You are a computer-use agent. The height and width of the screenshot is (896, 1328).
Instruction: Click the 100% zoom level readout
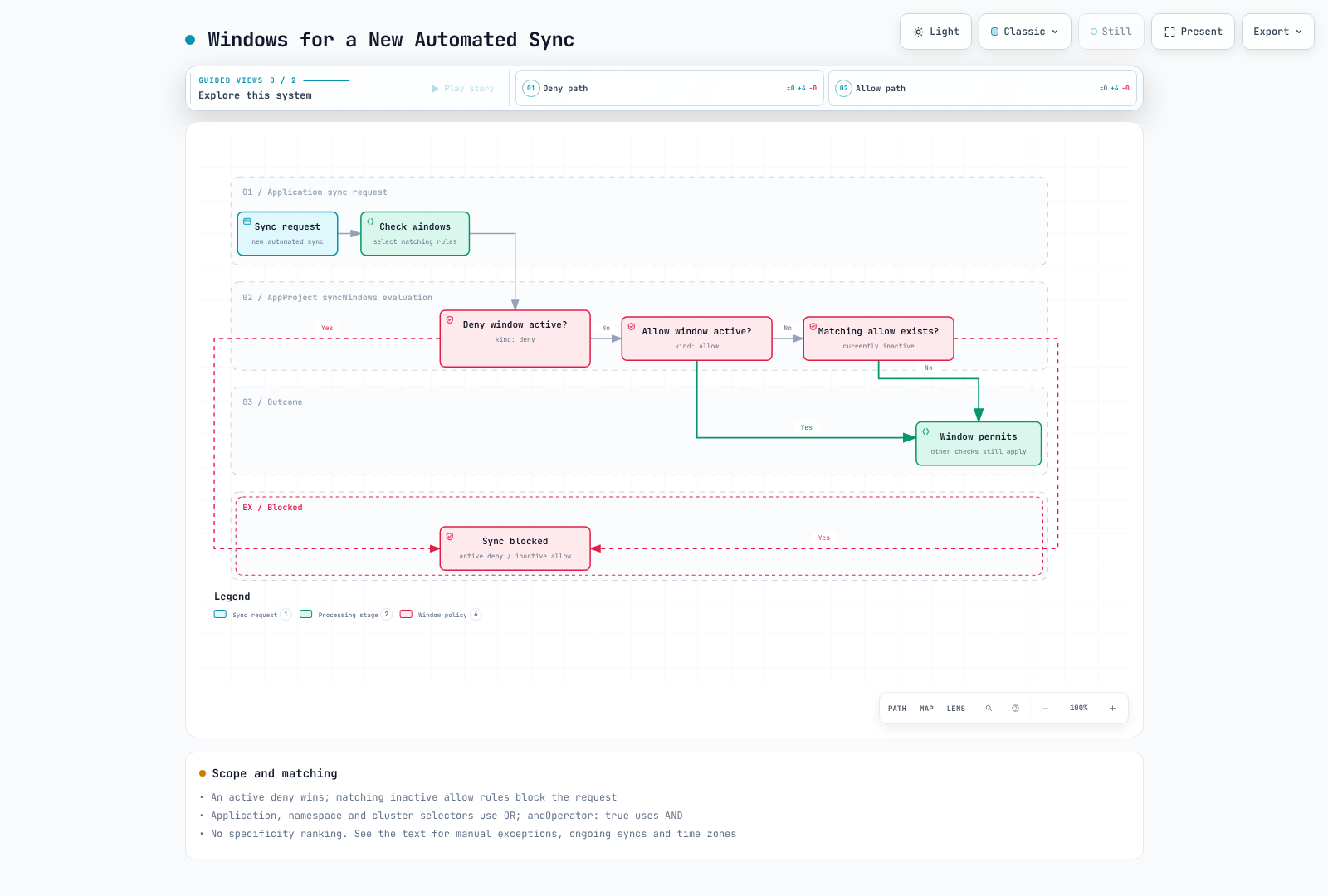click(x=1079, y=709)
